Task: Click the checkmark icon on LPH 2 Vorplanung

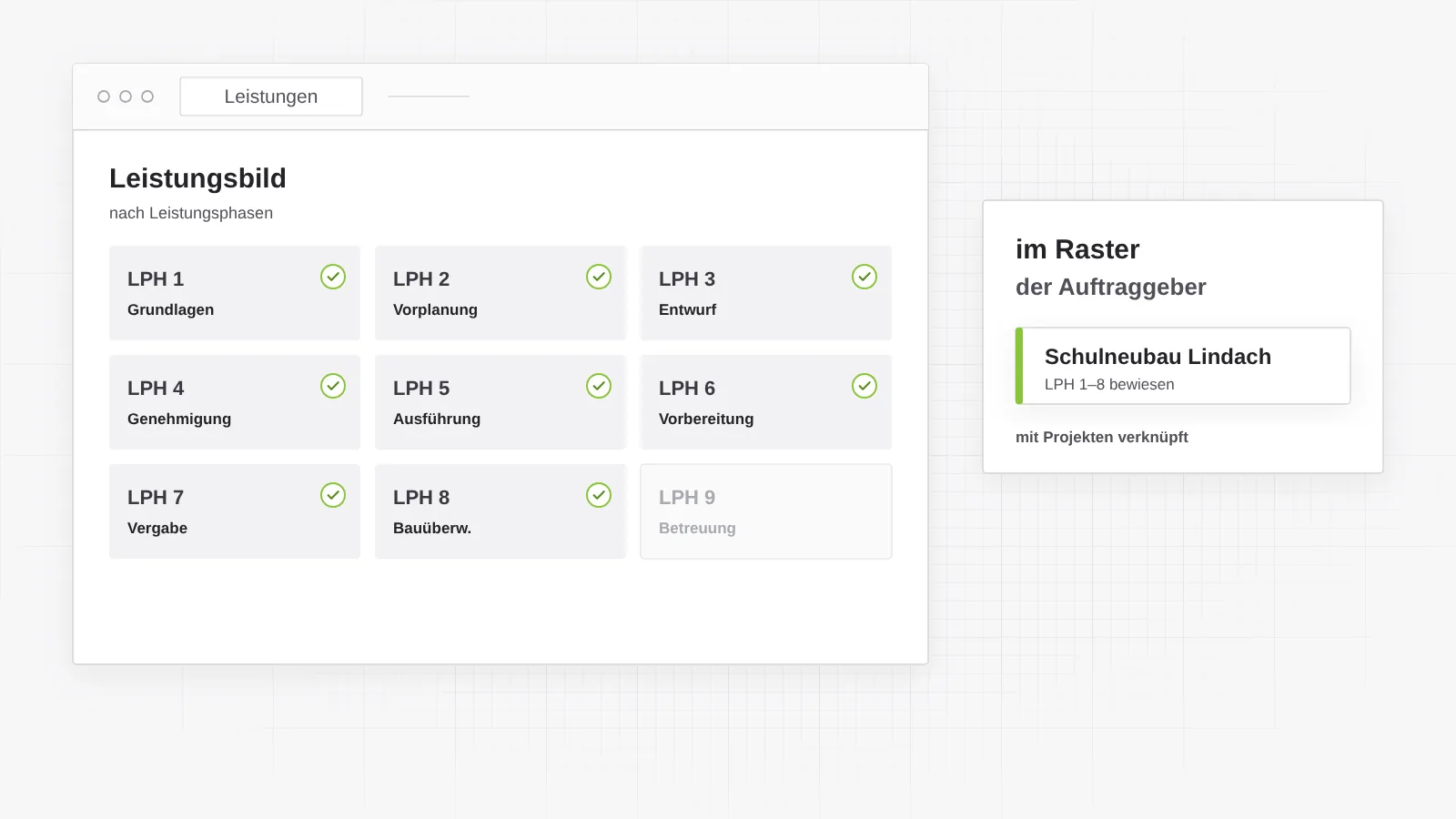Action: point(599,277)
